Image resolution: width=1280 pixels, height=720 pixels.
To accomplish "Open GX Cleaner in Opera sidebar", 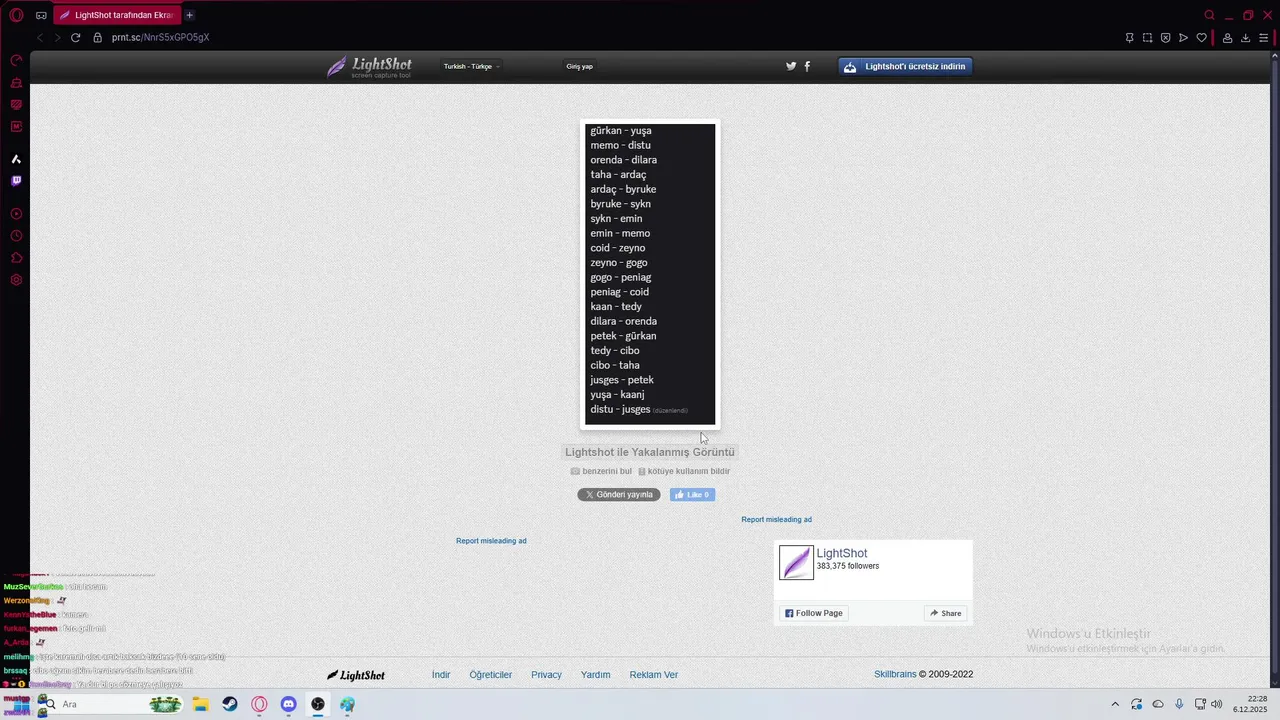I will tap(16, 83).
